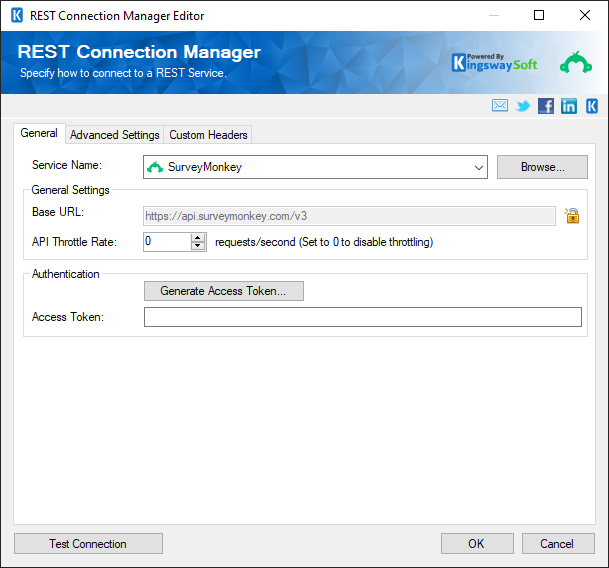Close the REST Connection Manager Editor window

point(585,15)
